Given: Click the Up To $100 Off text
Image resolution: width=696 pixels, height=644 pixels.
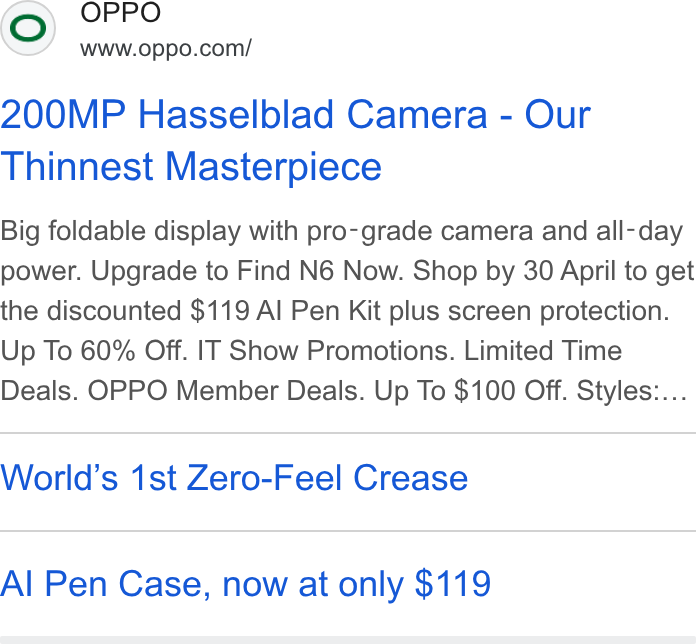Looking at the screenshot, I should [x=471, y=391].
